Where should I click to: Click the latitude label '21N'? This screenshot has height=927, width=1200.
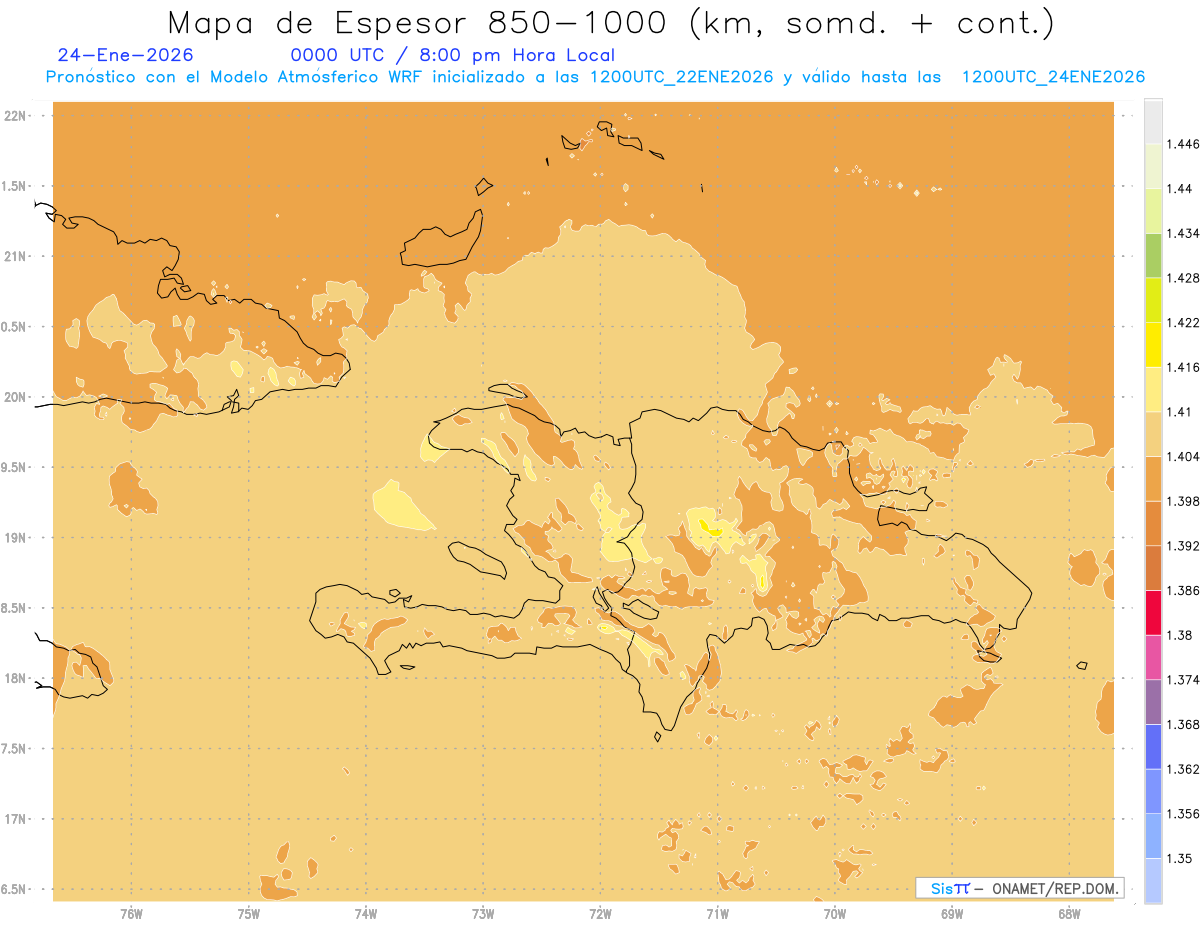16,256
